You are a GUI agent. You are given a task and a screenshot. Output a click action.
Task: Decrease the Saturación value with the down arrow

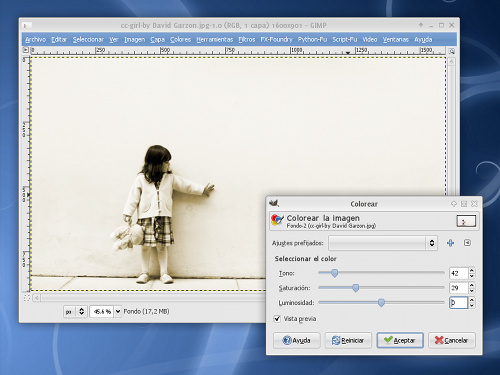coord(472,291)
